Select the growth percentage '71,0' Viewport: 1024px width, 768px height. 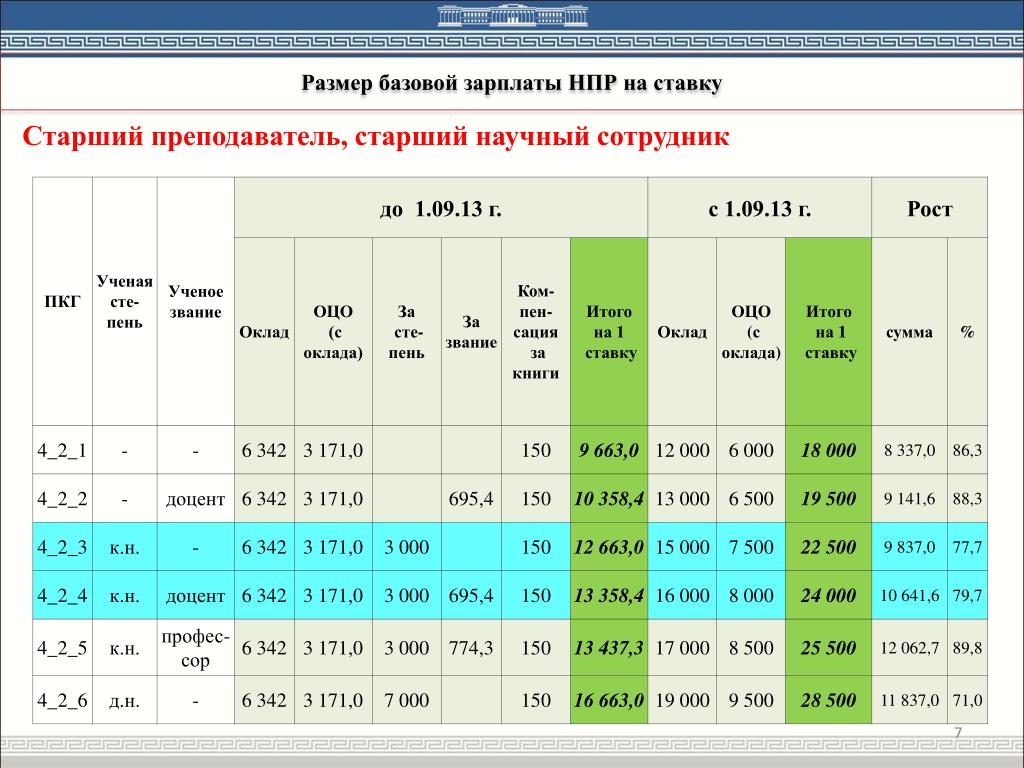(x=967, y=700)
